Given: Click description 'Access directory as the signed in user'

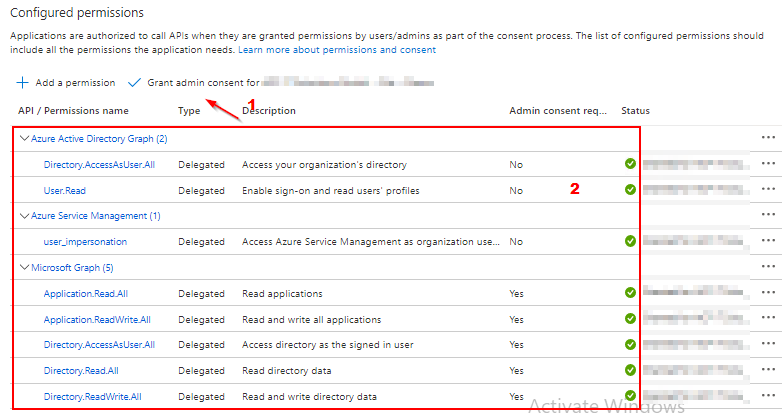Looking at the screenshot, I should tap(328, 345).
